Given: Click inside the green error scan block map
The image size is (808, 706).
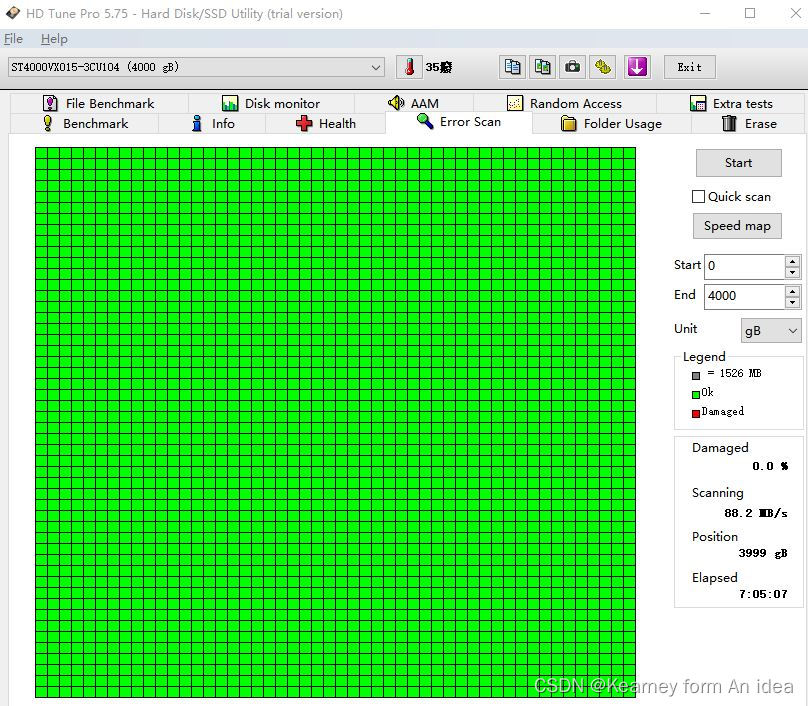Looking at the screenshot, I should click(335, 423).
